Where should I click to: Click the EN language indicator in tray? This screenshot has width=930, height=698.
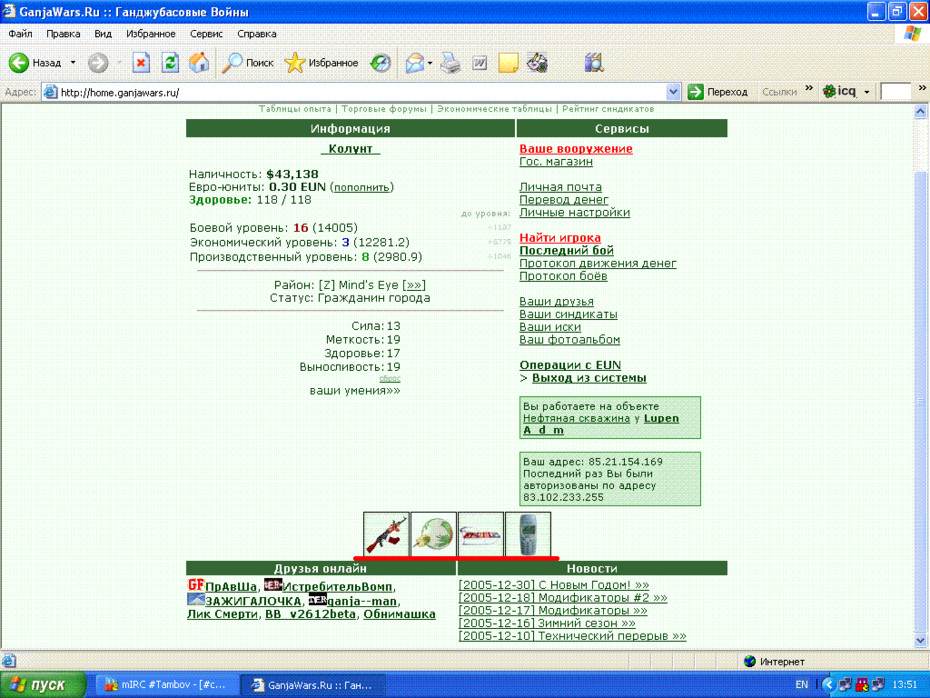pos(801,684)
